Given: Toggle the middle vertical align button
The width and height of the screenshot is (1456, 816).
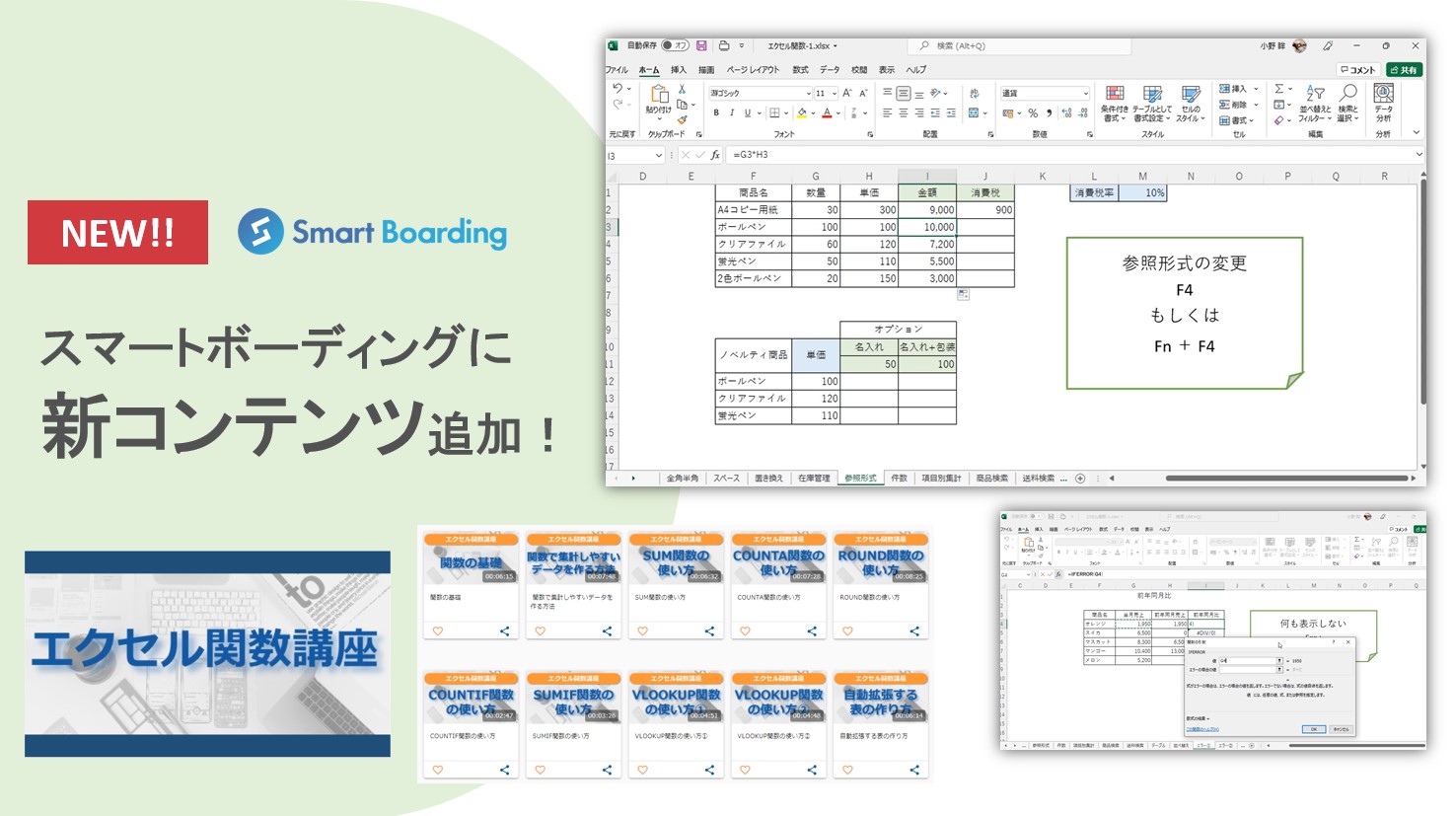Looking at the screenshot, I should coord(903,93).
